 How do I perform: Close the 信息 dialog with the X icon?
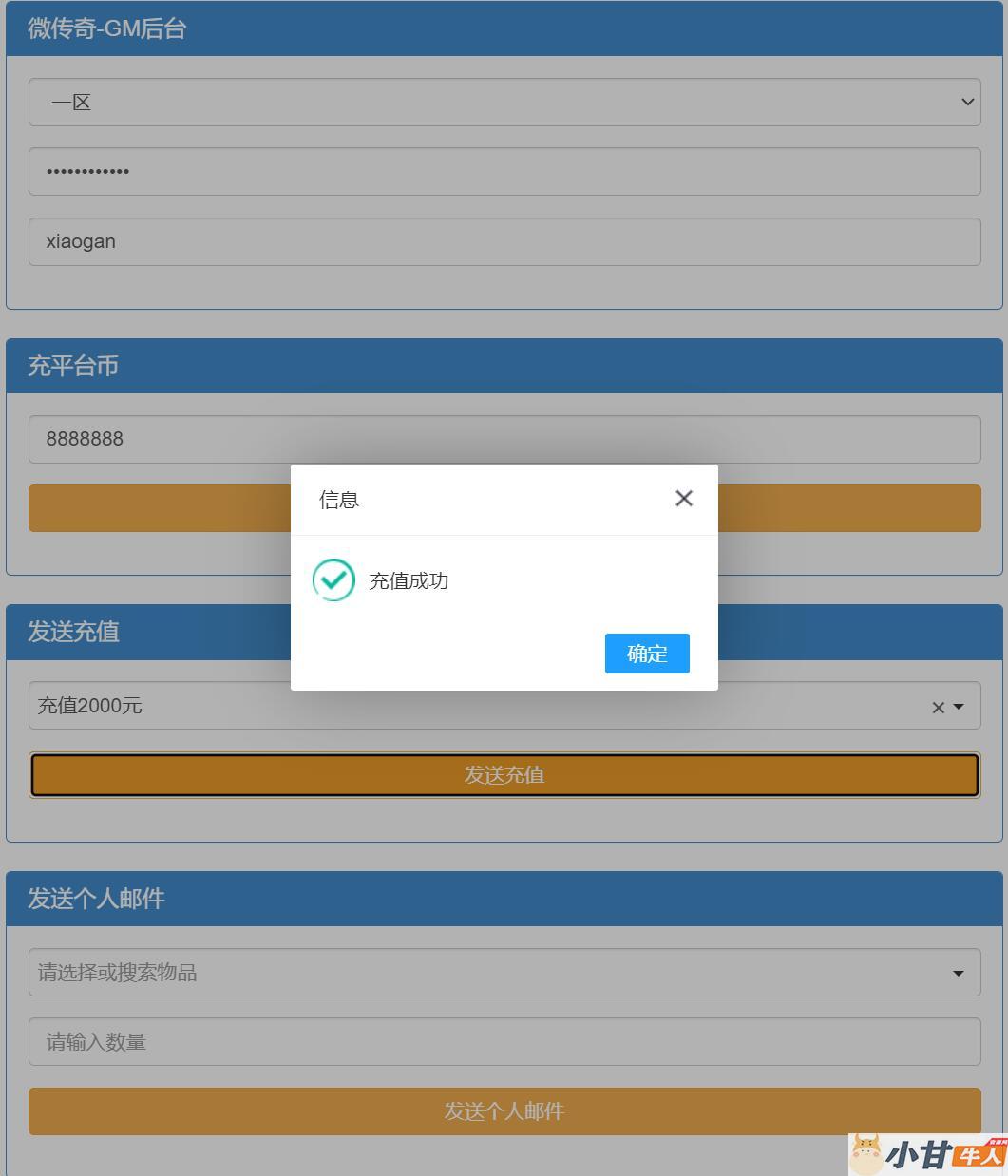click(683, 499)
